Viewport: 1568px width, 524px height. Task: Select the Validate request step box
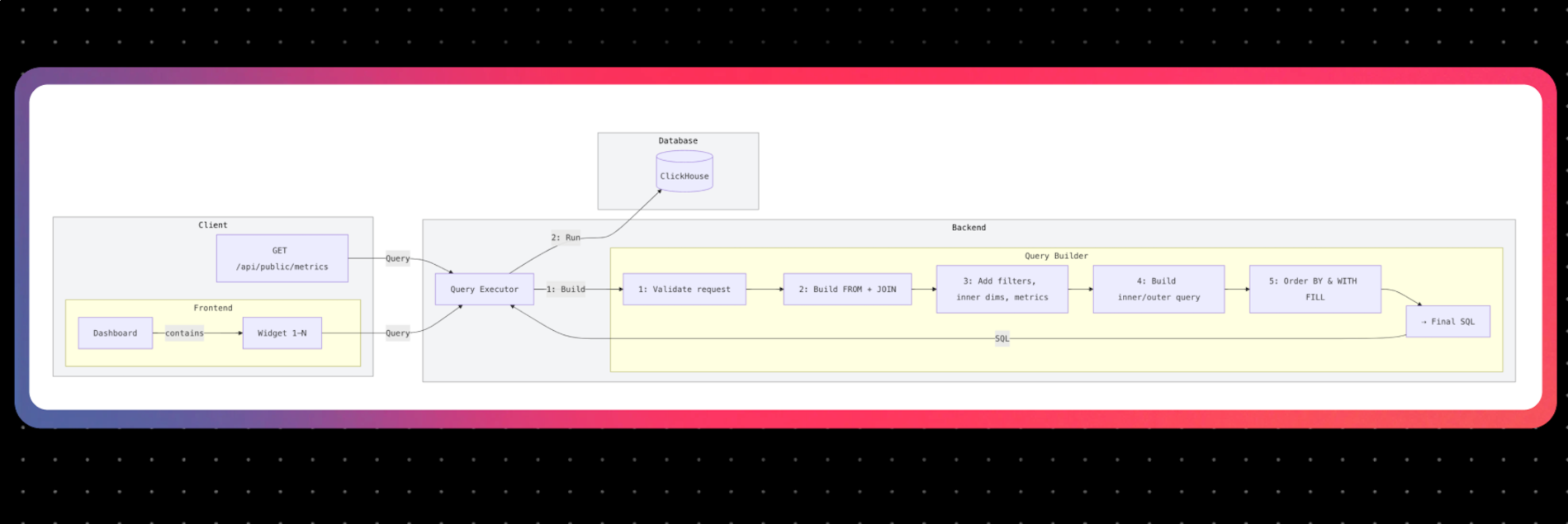click(x=684, y=290)
